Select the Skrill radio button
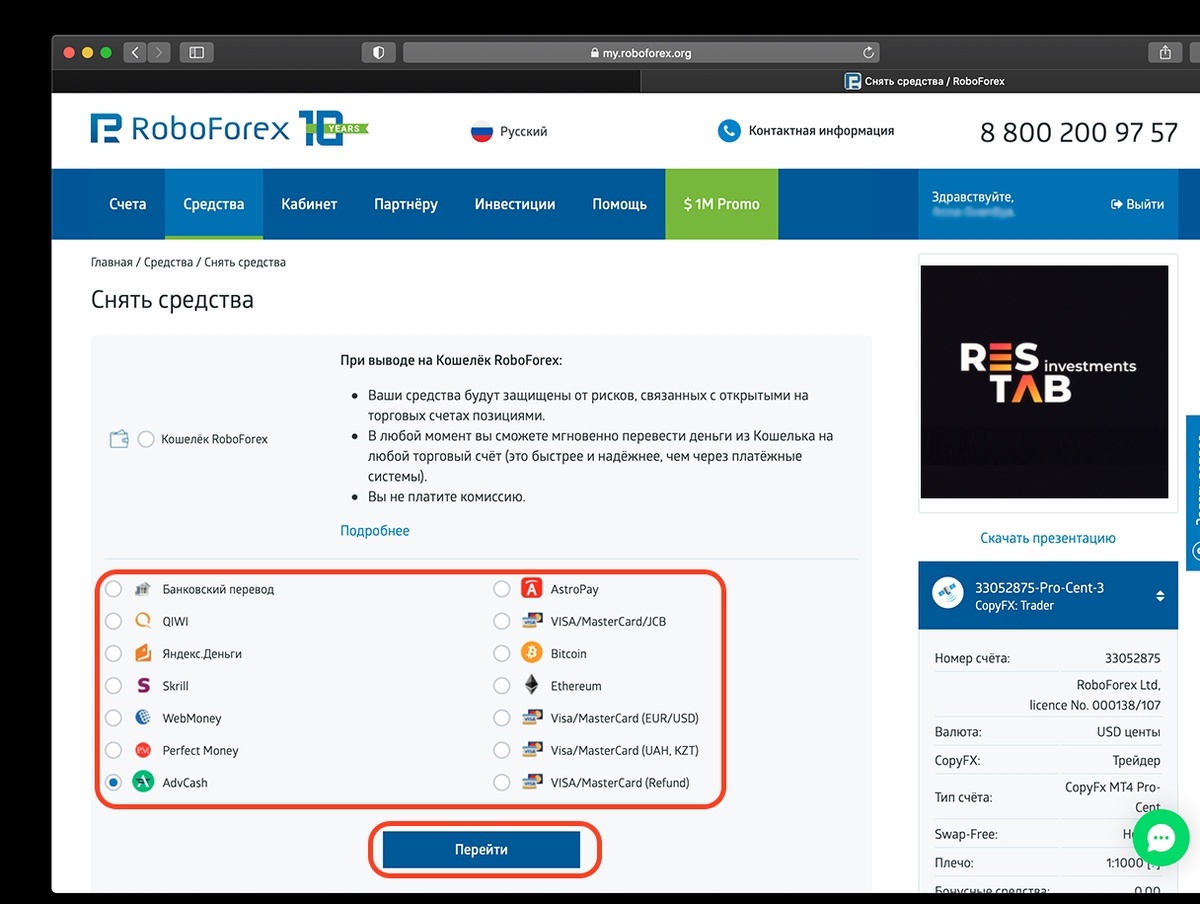 pos(114,686)
